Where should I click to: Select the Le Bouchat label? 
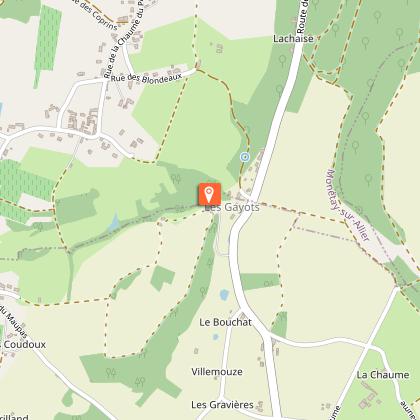pos(225,322)
